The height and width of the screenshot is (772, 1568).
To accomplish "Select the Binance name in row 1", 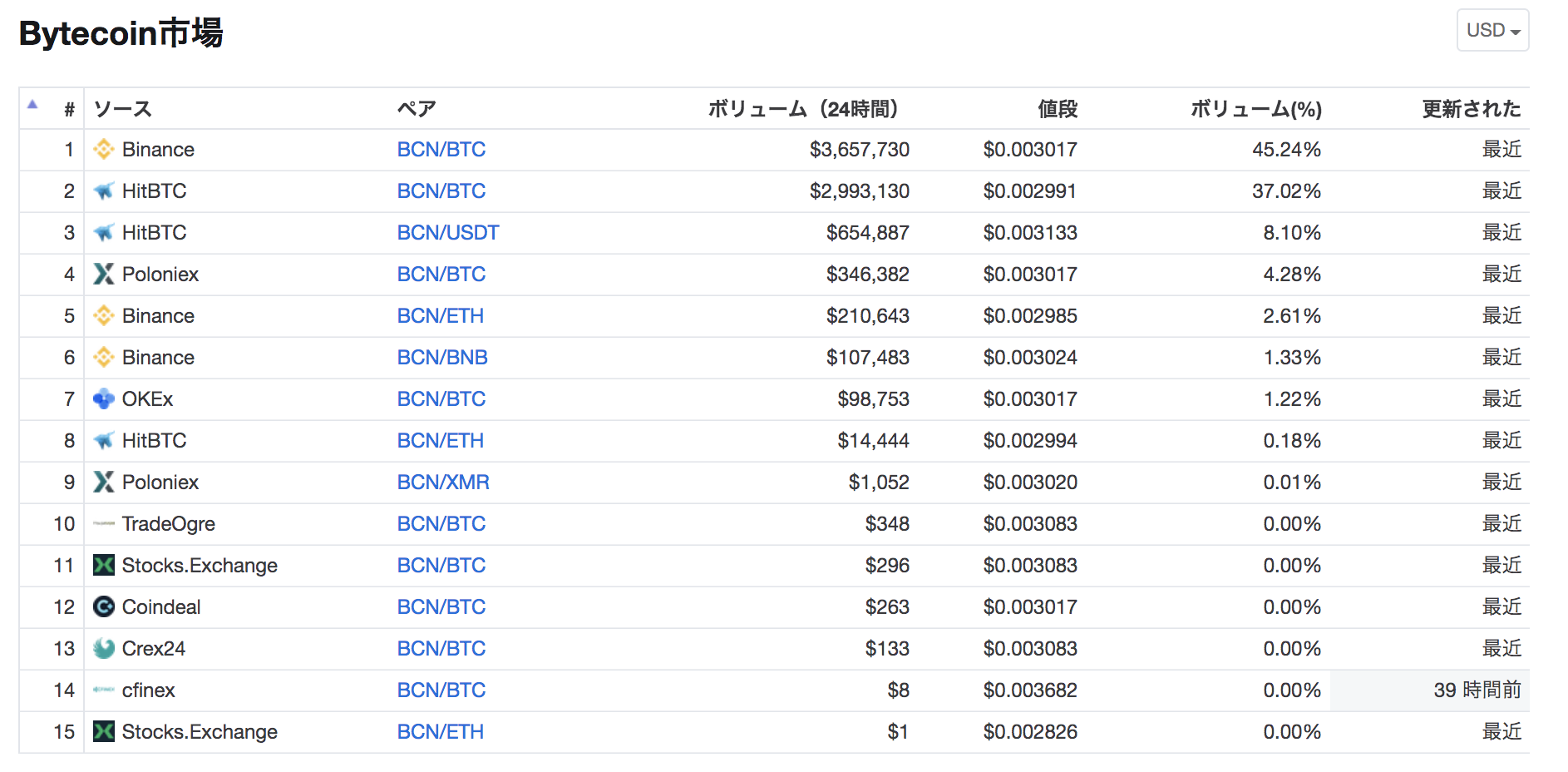I will 158,150.
